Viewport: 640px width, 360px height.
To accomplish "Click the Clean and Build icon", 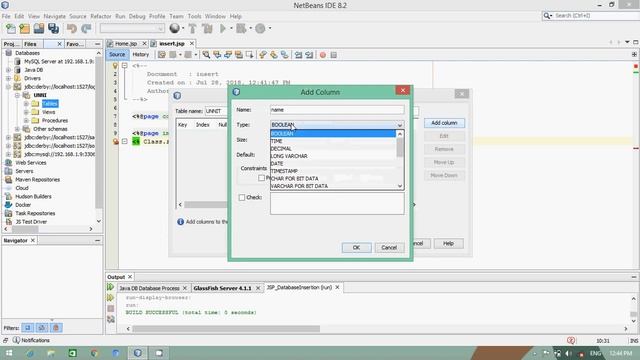I will pos(207,28).
